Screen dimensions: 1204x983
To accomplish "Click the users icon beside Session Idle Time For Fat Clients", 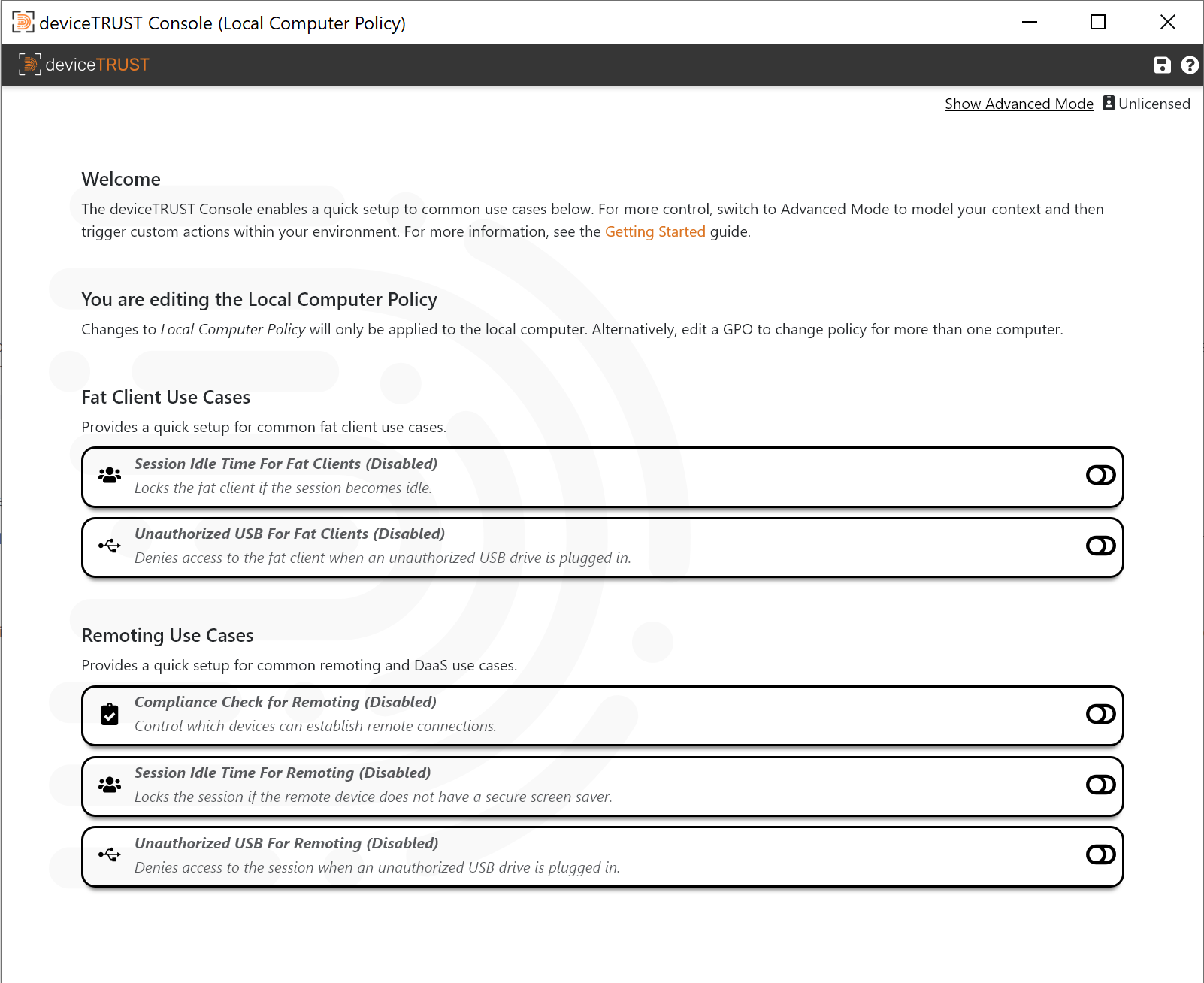I will pos(110,475).
